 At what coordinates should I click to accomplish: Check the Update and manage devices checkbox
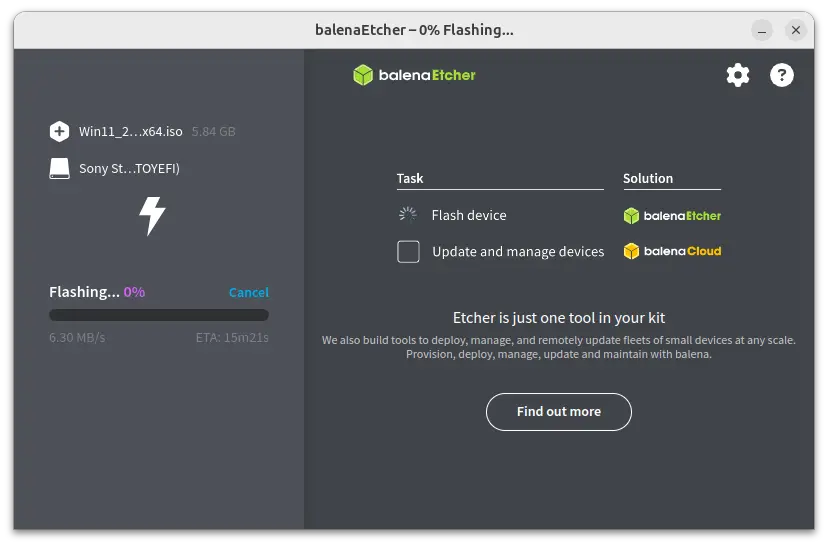[408, 251]
